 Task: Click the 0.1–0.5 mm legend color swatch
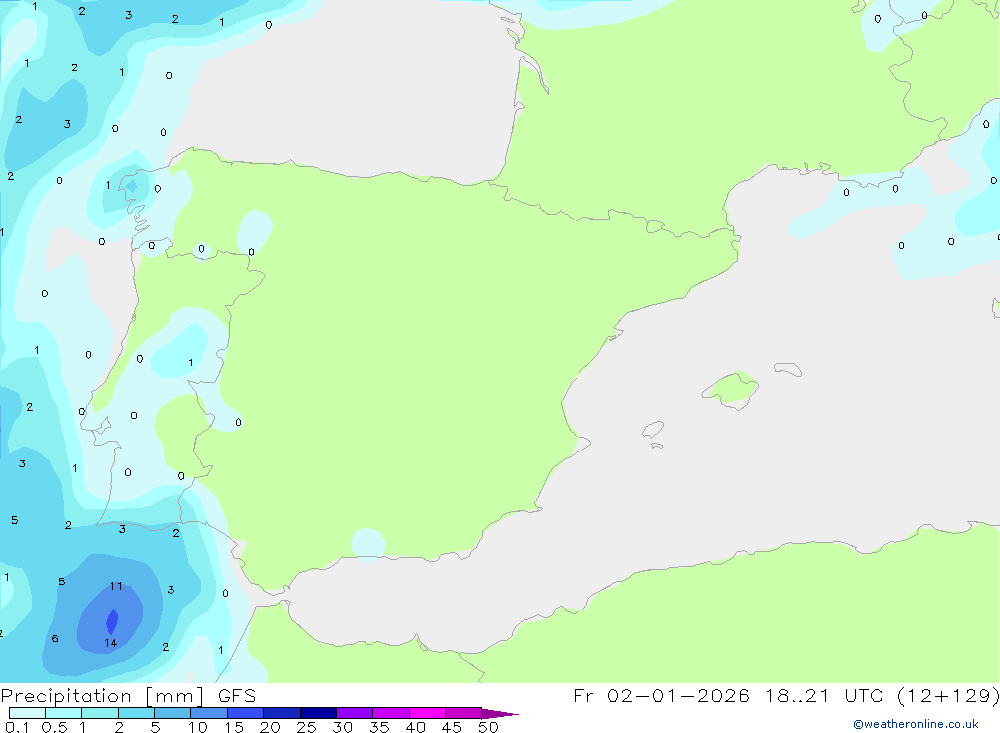click(x=27, y=713)
